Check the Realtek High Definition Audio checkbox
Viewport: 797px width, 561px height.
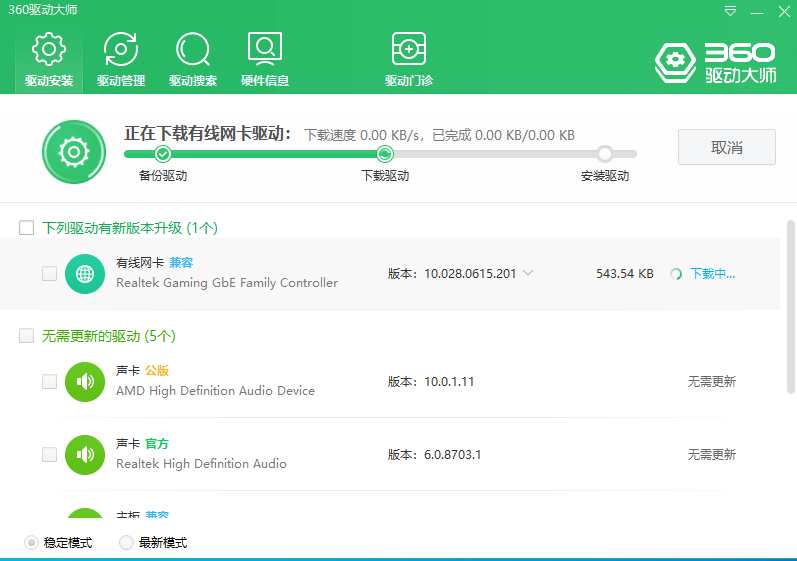click(49, 454)
